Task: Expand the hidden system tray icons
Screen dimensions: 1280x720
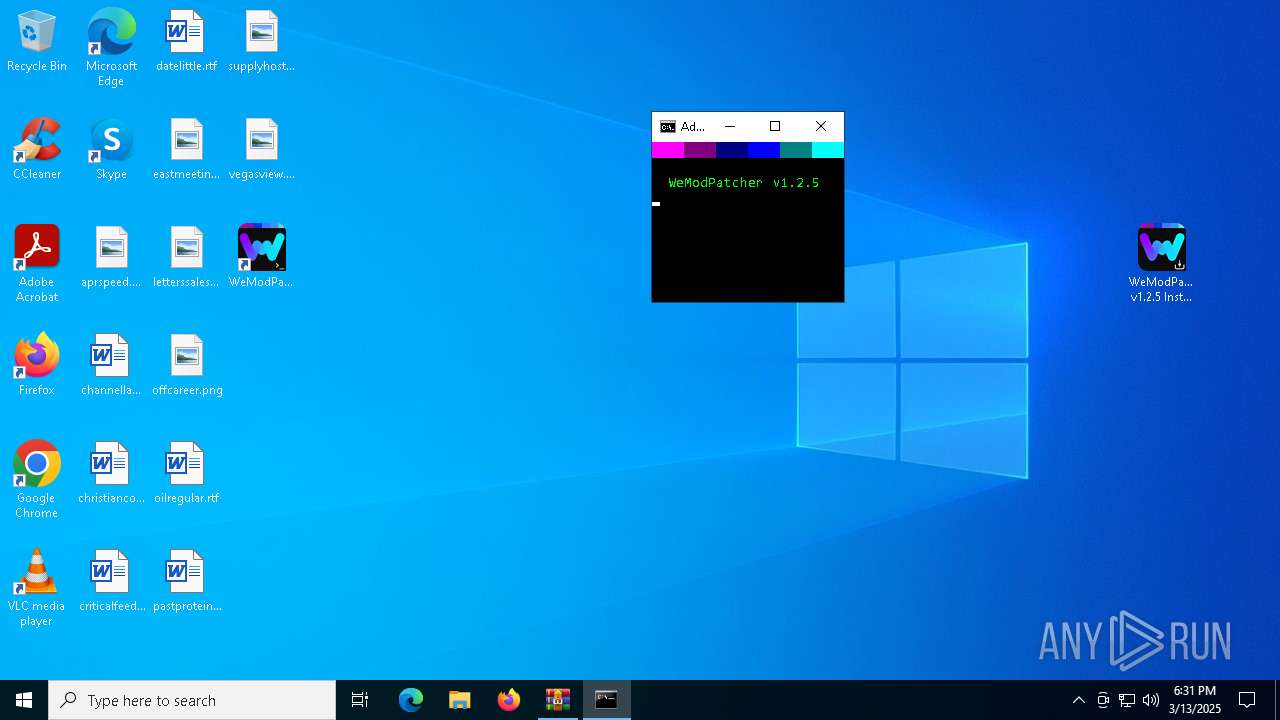Action: 1078,700
